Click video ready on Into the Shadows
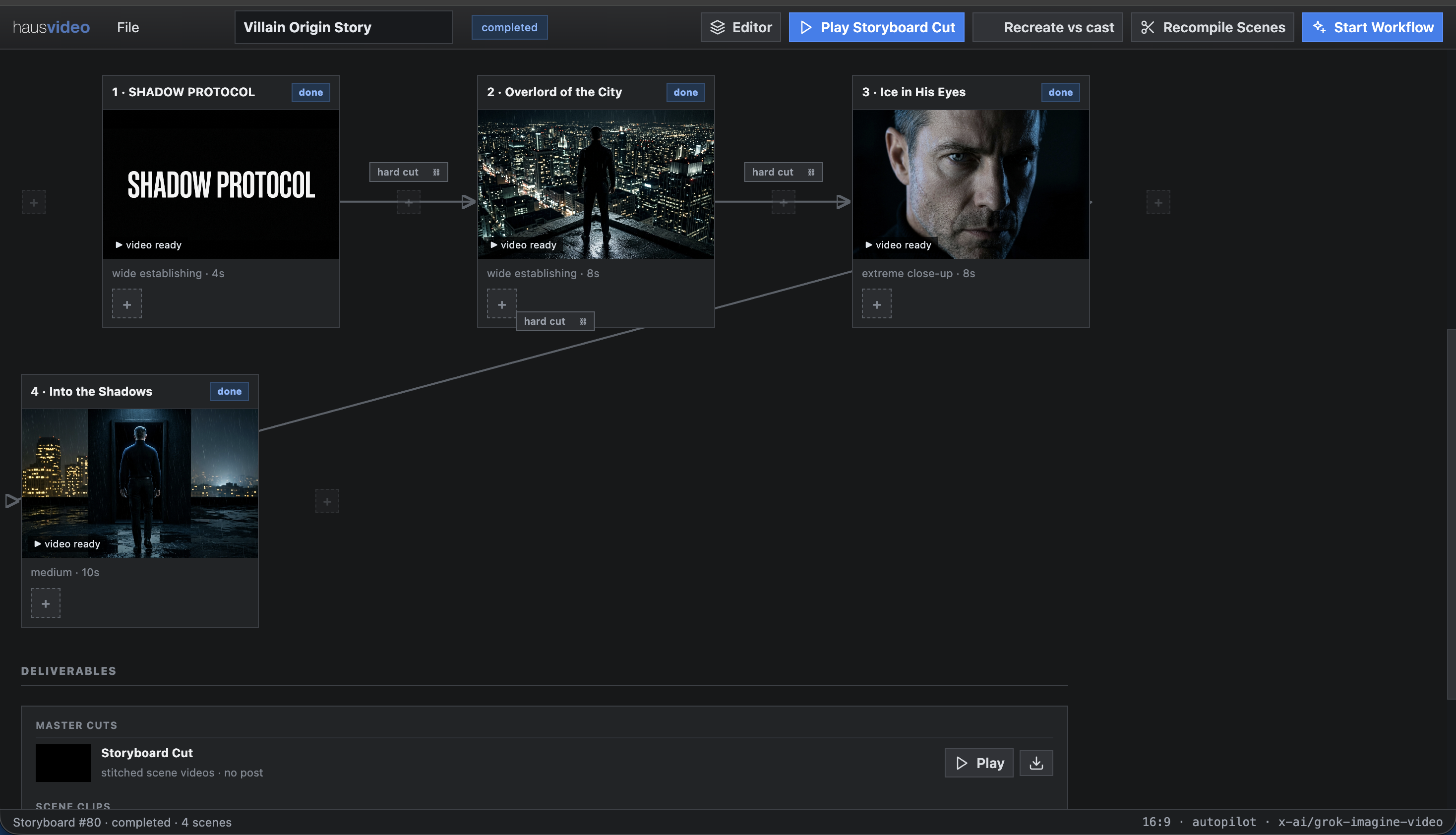The width and height of the screenshot is (1456, 835). pyautogui.click(x=67, y=543)
